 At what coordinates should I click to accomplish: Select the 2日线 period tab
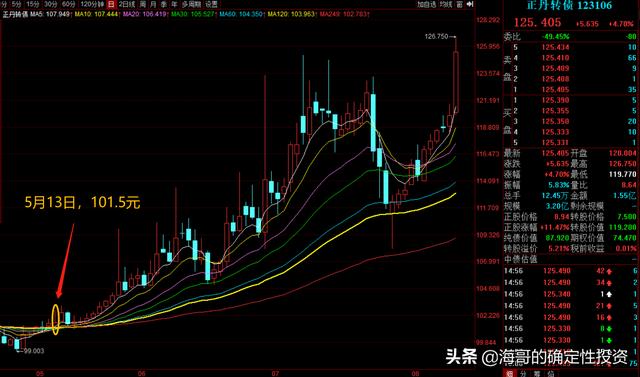pyautogui.click(x=127, y=4)
